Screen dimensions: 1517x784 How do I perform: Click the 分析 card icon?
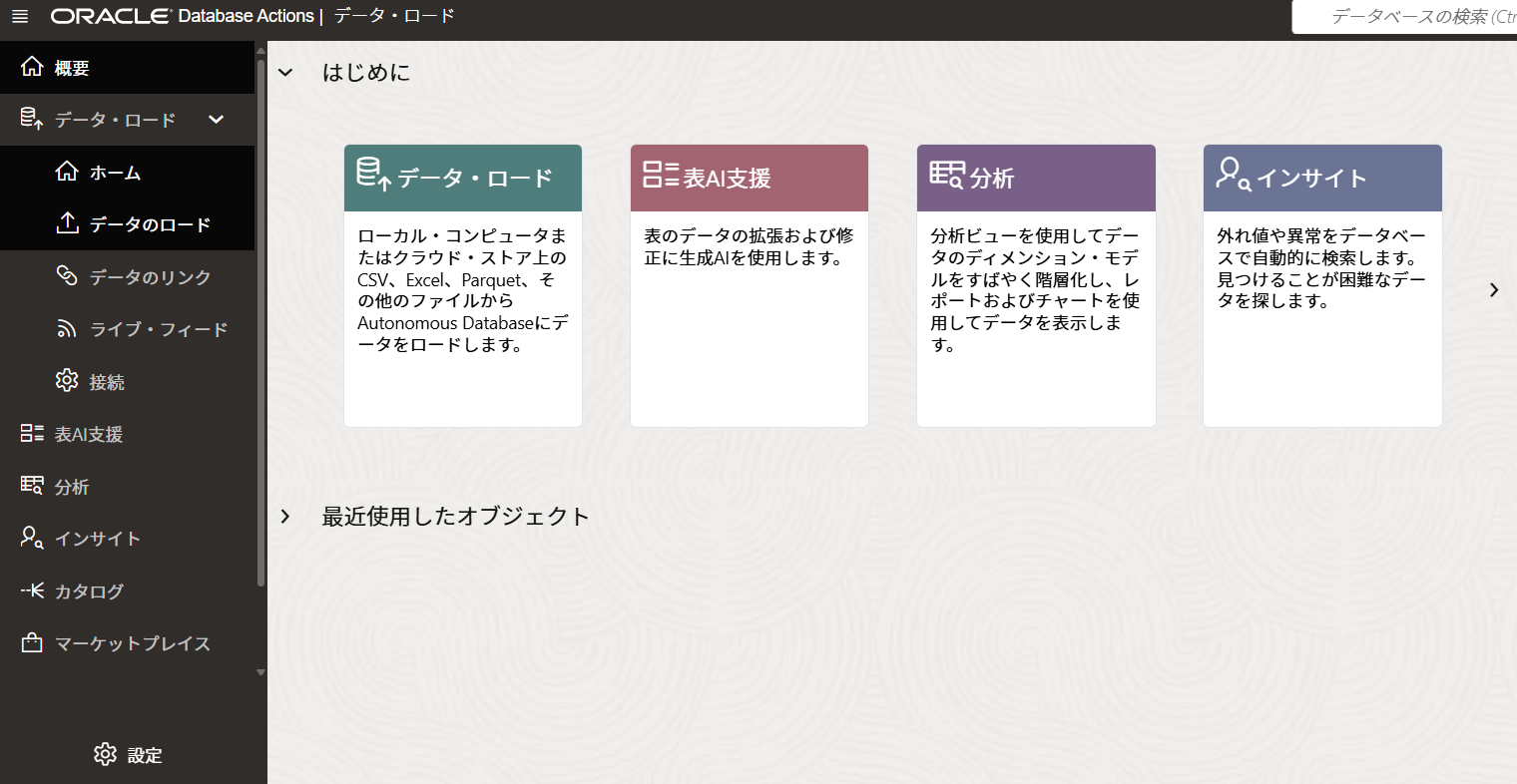[x=947, y=175]
